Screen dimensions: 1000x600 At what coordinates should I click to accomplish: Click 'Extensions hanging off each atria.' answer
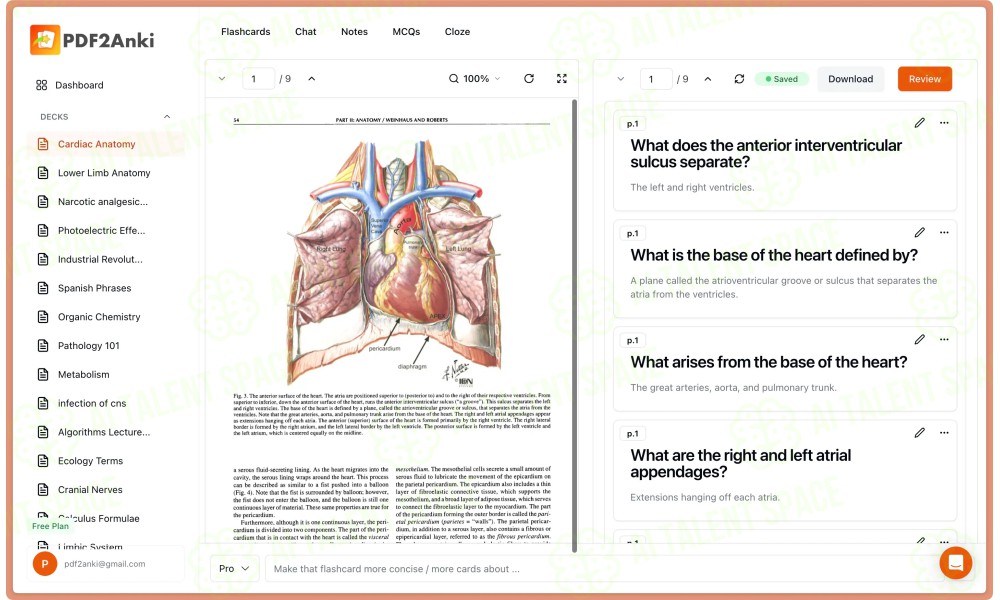tap(704, 497)
